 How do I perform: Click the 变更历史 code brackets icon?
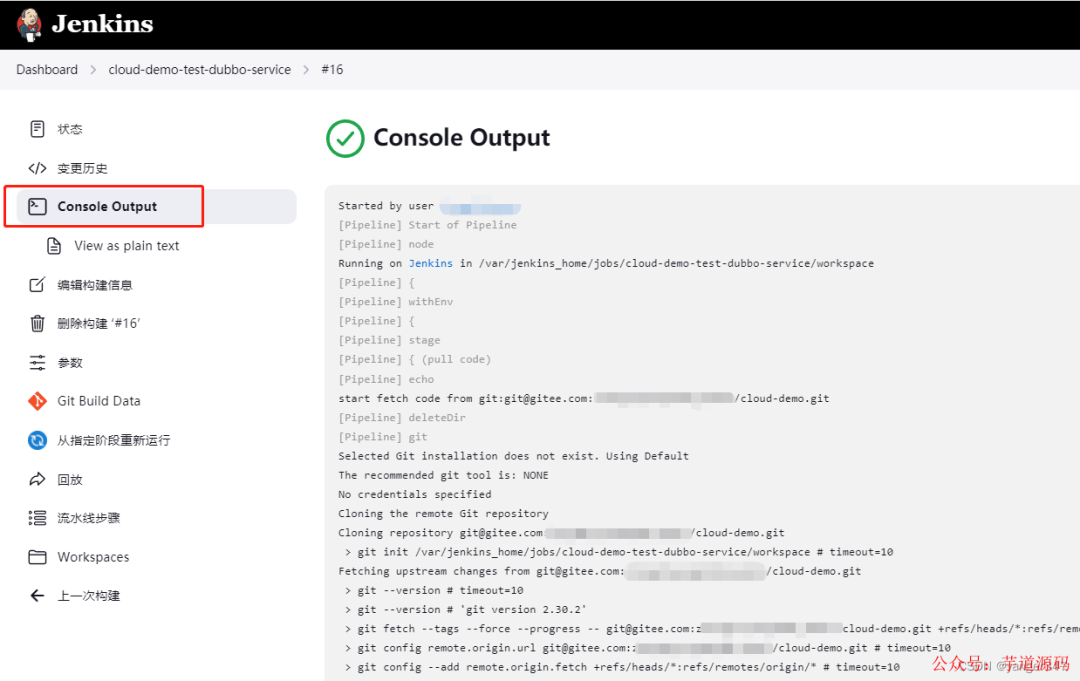click(x=37, y=168)
